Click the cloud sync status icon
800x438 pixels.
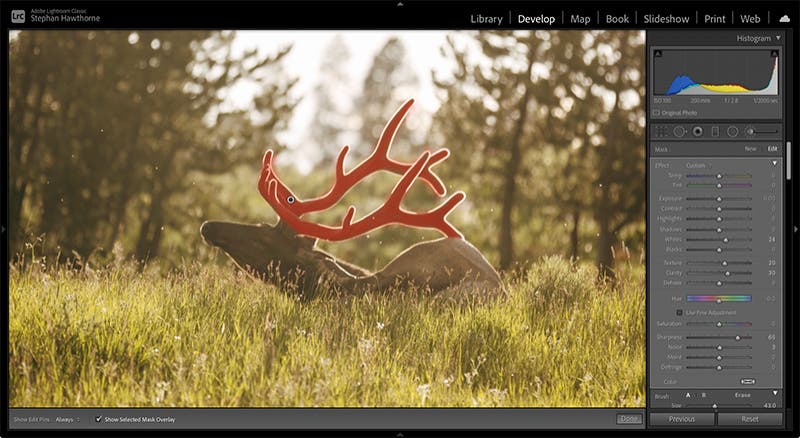click(784, 18)
